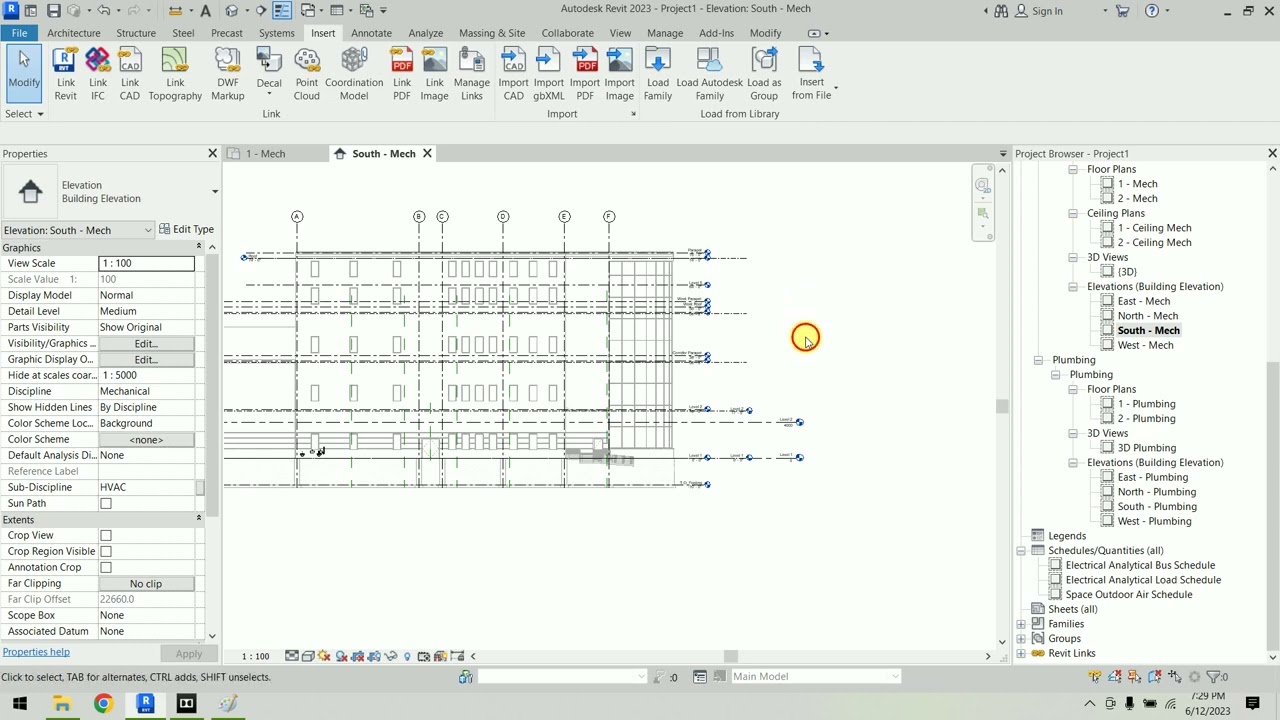The height and width of the screenshot is (720, 1280).
Task: Select North - Mech elevation in browser
Action: [x=1148, y=316]
